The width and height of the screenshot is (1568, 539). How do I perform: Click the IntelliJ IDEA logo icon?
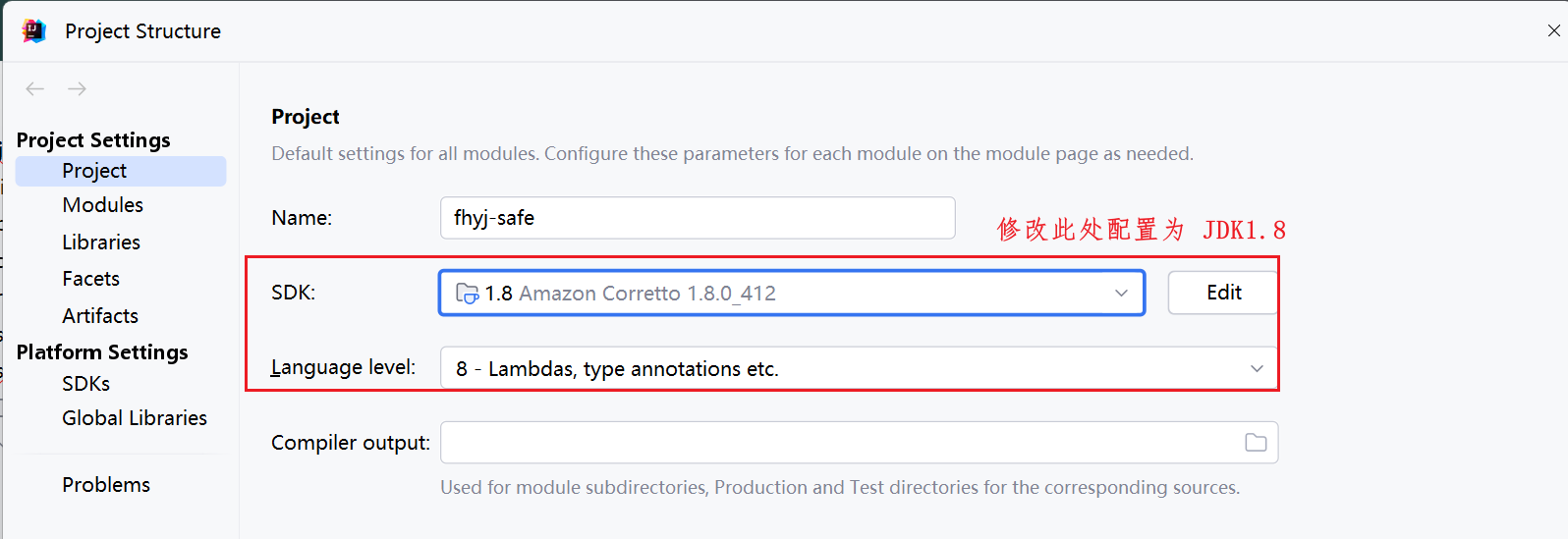[x=34, y=31]
